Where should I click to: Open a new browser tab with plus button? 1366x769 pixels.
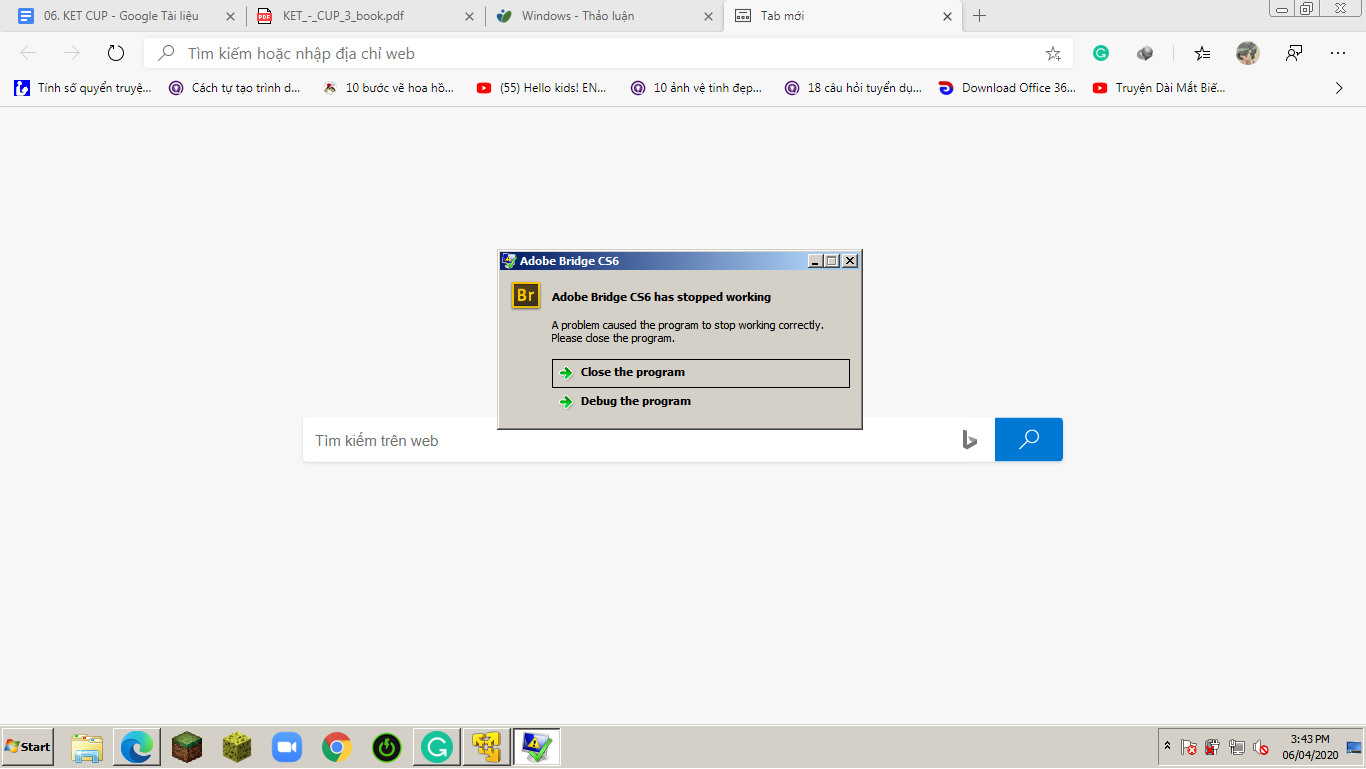tap(980, 16)
